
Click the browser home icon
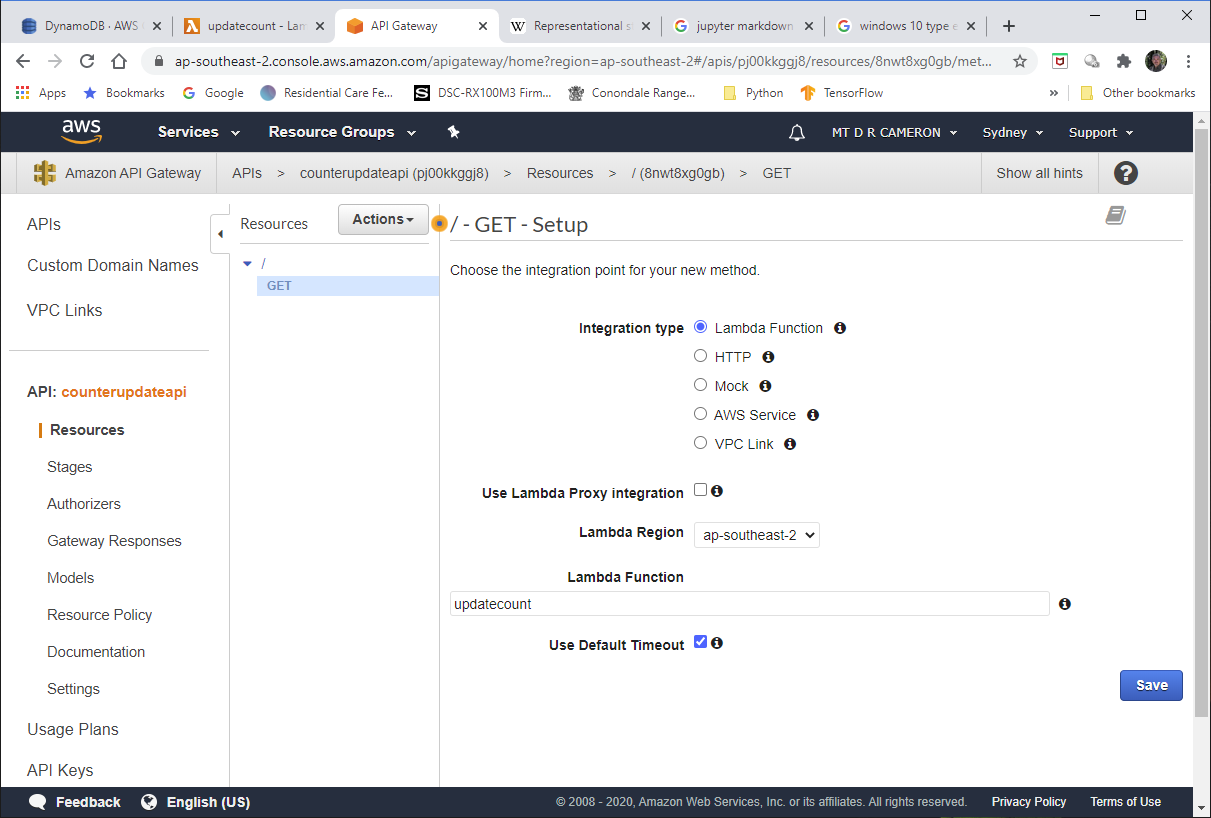point(119,61)
